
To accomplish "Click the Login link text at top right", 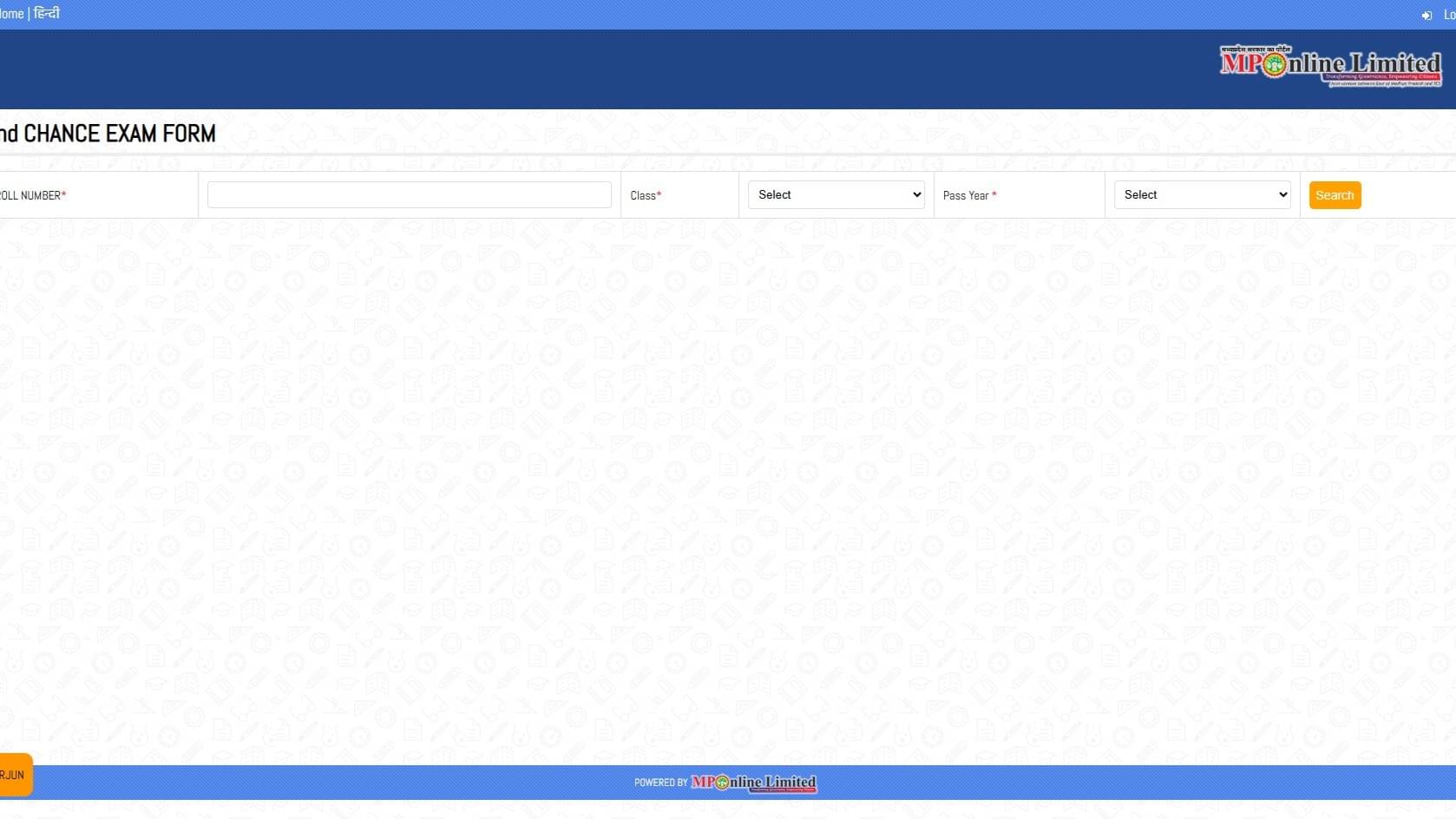I will [x=1449, y=15].
